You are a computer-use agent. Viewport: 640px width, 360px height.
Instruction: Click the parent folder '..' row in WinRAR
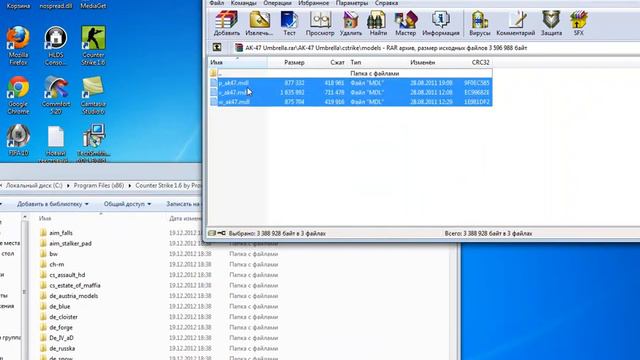tap(351, 73)
